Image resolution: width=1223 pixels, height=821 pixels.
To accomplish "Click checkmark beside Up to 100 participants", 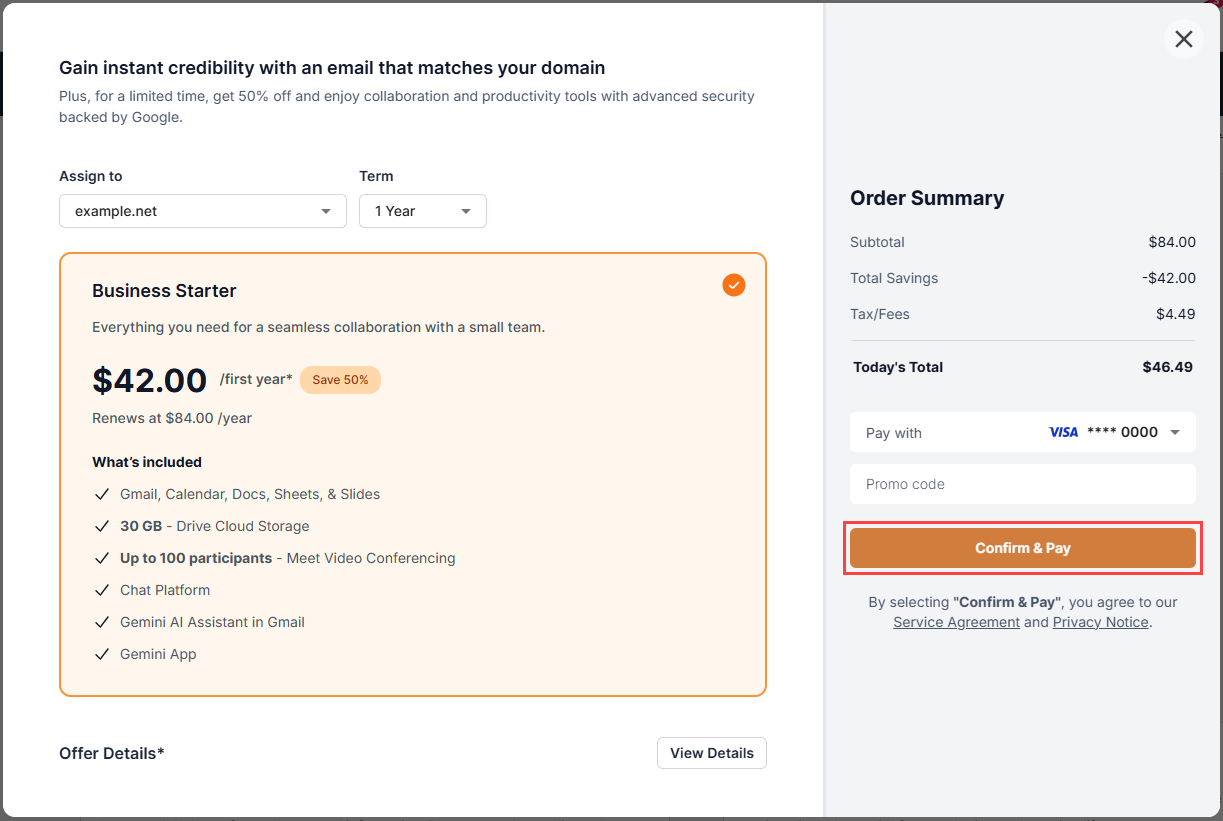I will [x=101, y=558].
